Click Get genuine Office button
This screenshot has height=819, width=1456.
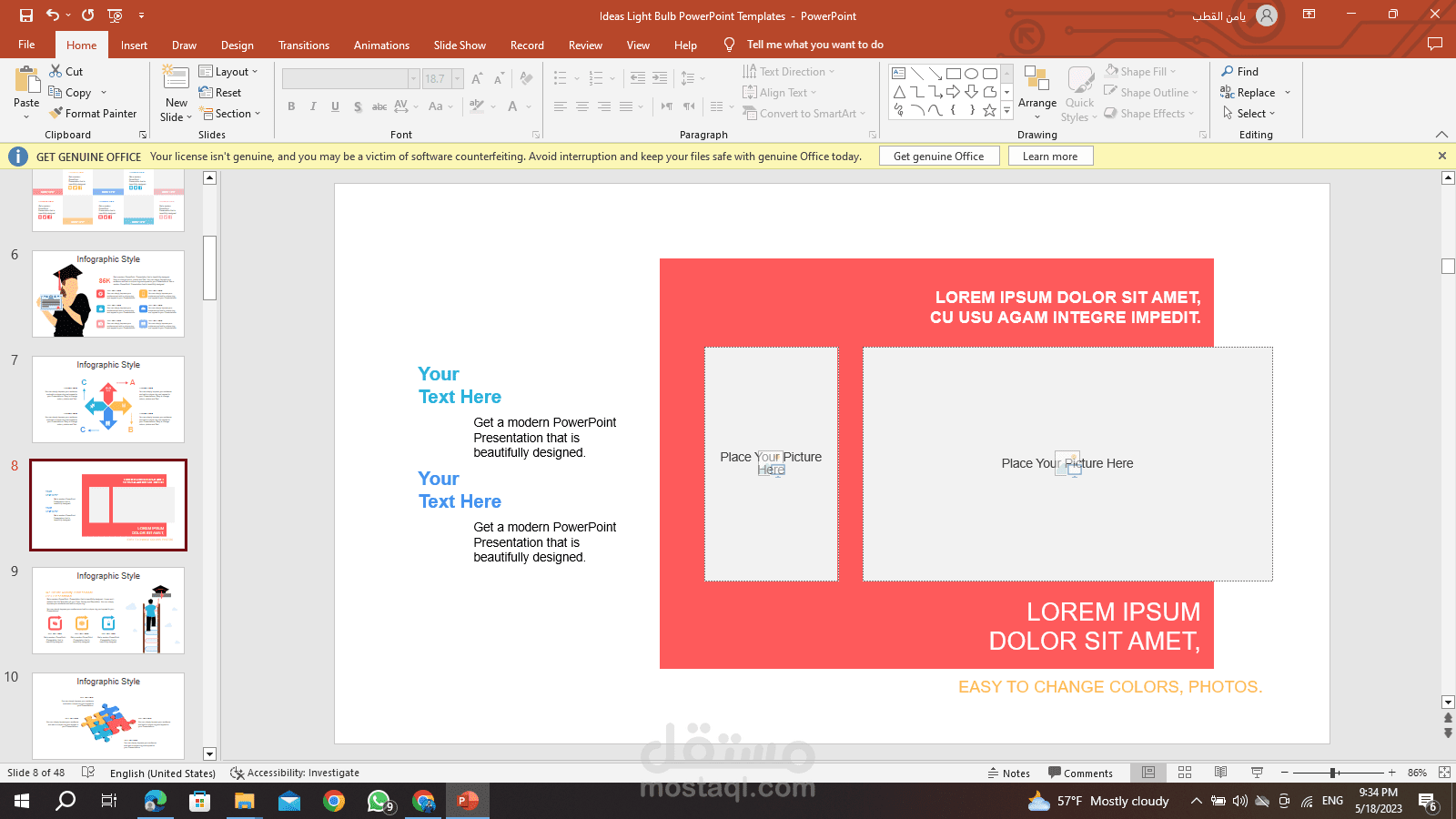(x=939, y=157)
